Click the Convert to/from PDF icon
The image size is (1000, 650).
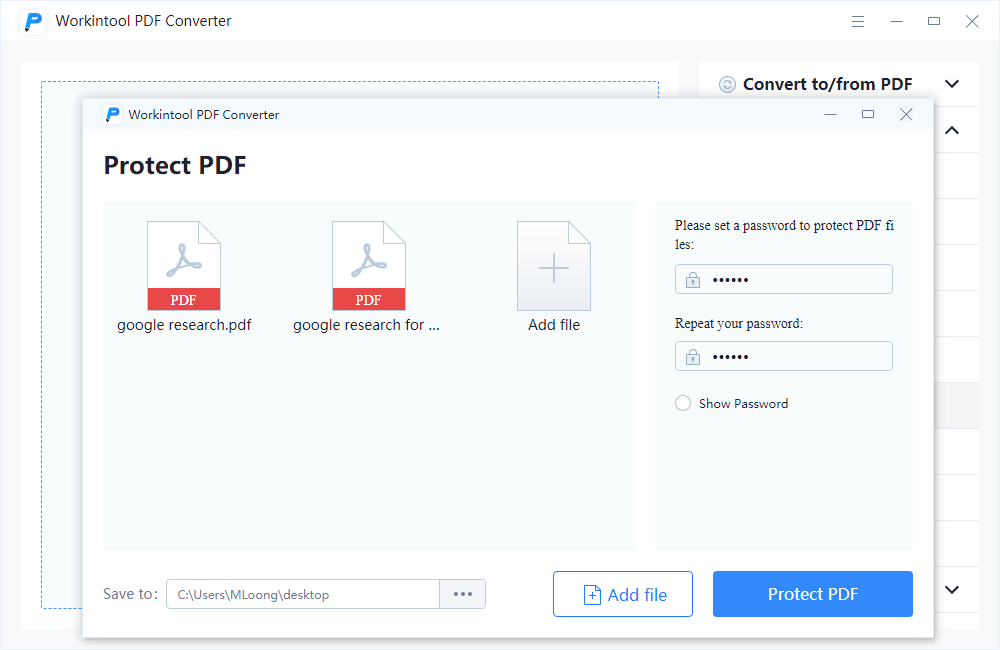pyautogui.click(x=727, y=84)
